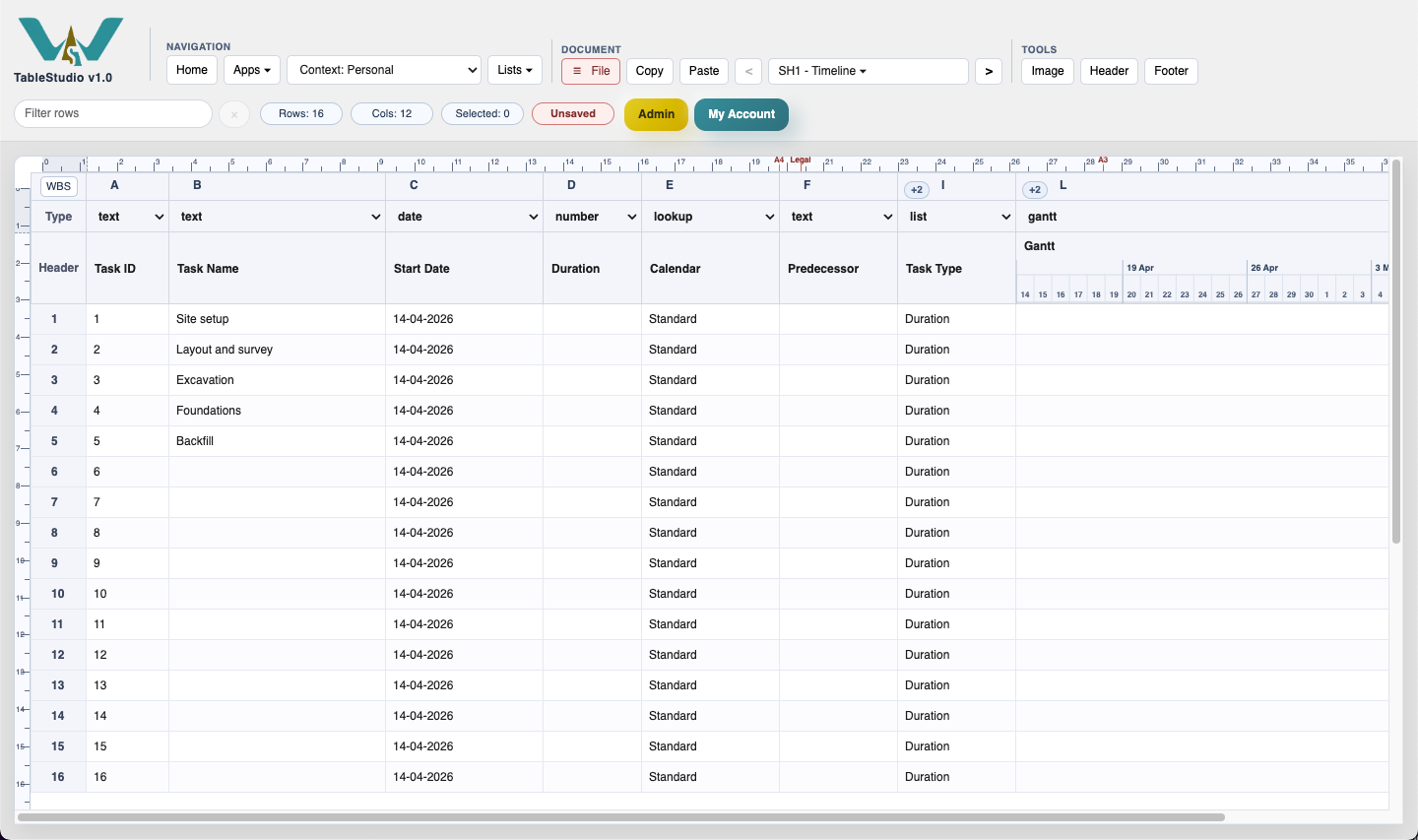Click the WBS button
The width and height of the screenshot is (1418, 840).
pos(59,186)
